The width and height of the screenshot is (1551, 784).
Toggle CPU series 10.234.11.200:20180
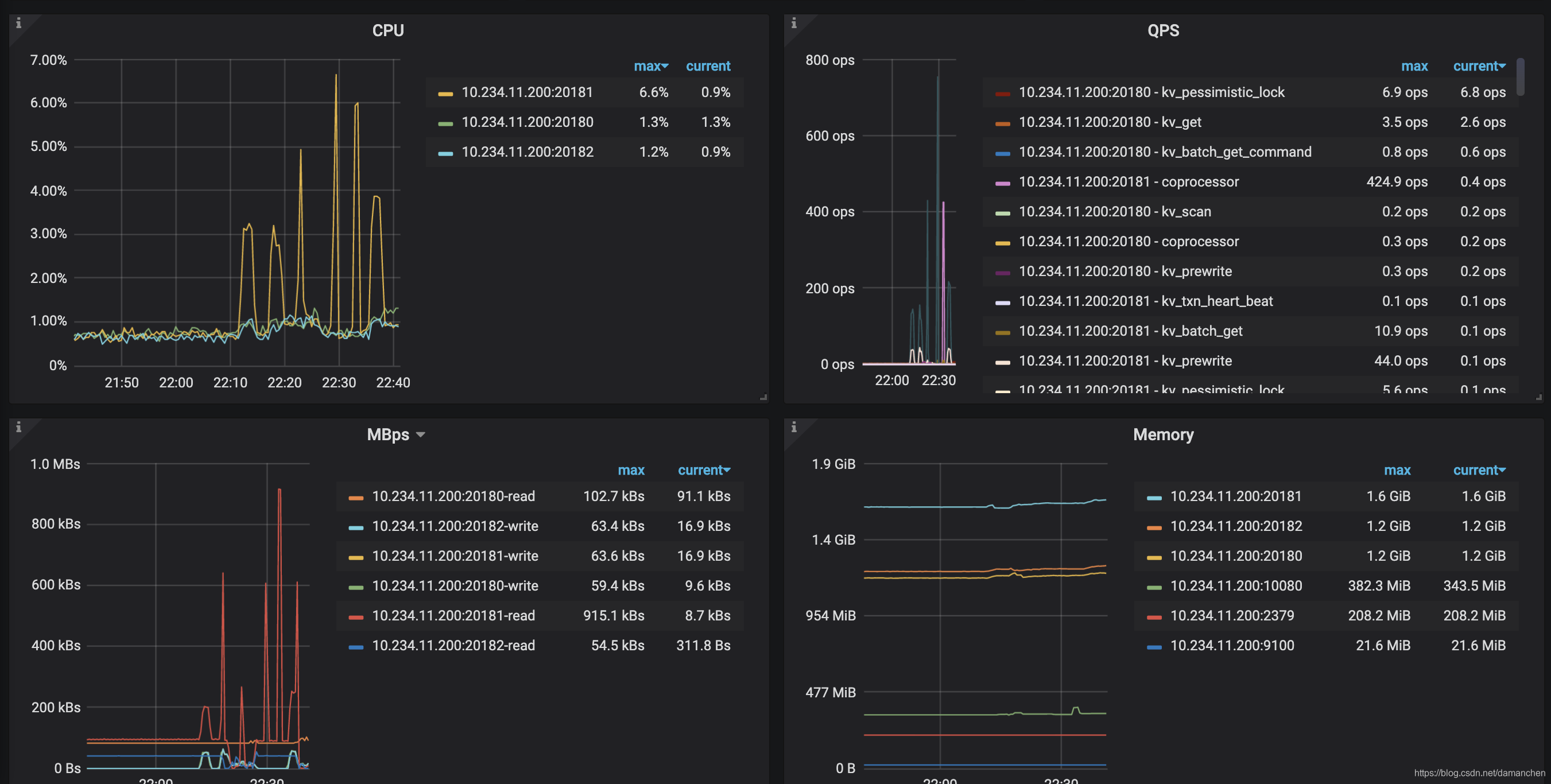pos(527,122)
